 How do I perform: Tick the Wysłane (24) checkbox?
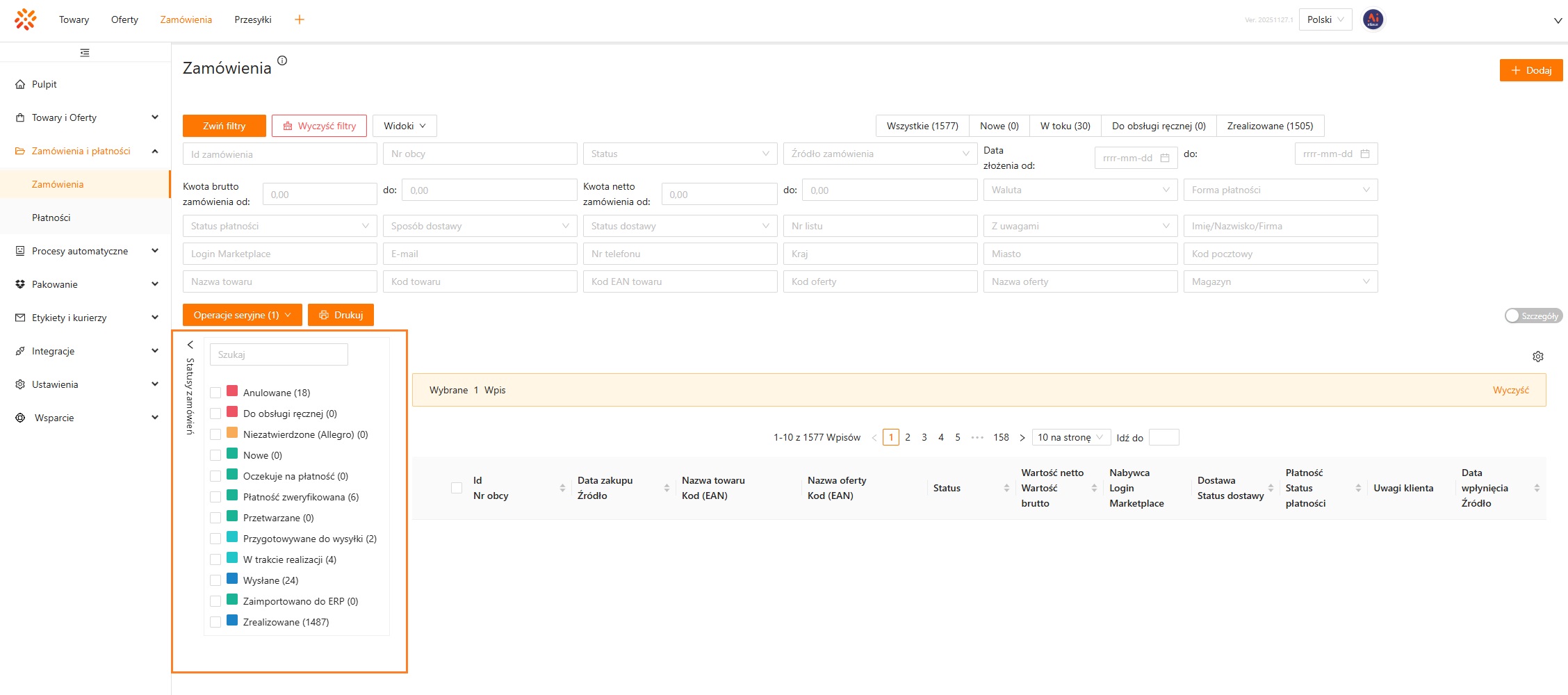215,580
